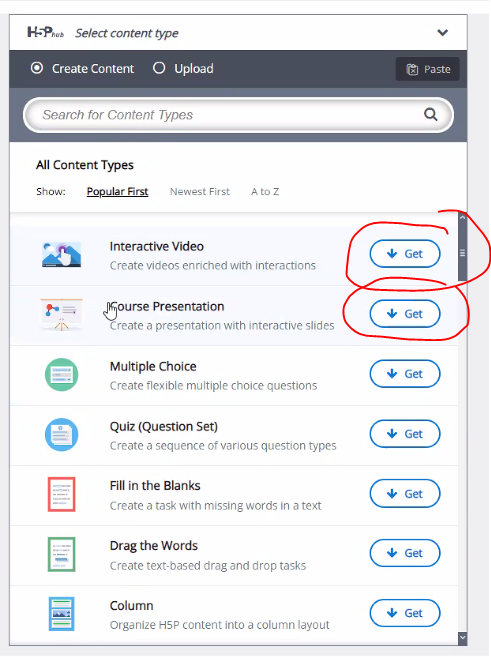491x657 pixels.
Task: Select the Quiz (Question Set) blue icon
Action: pos(62,435)
